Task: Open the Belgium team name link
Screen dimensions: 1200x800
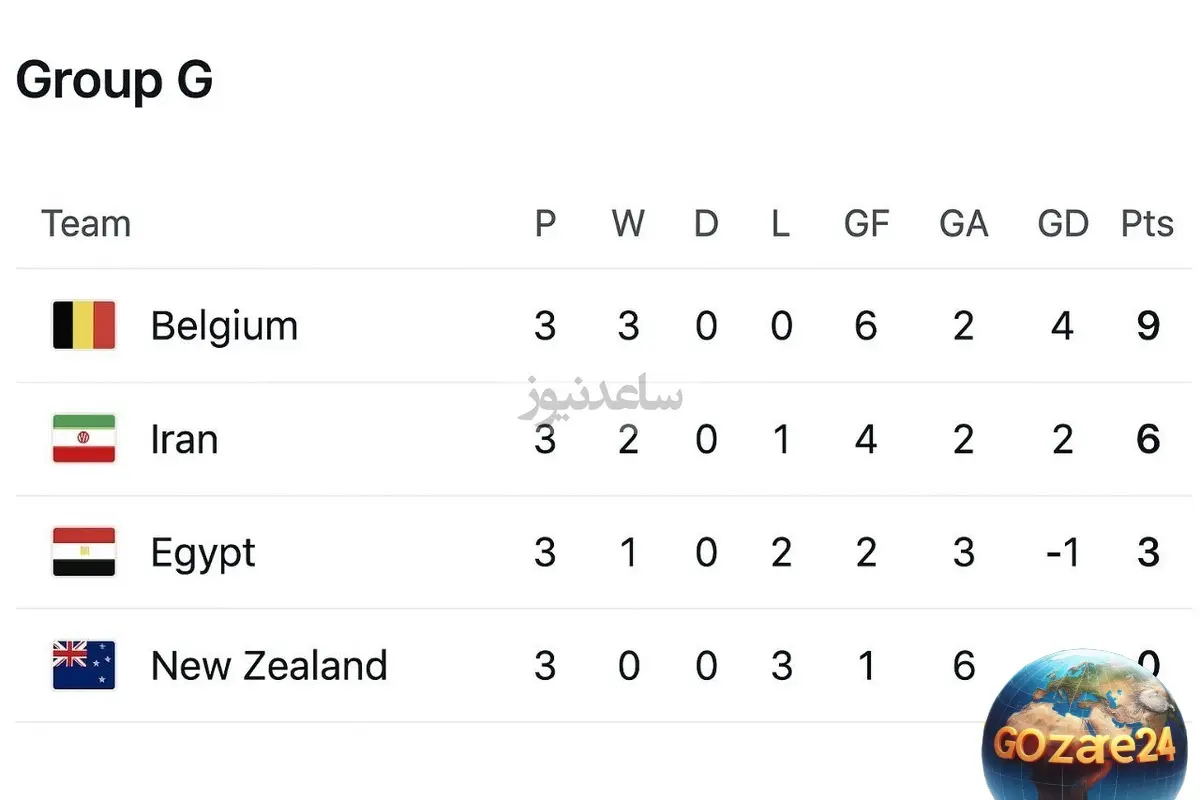Action: coord(224,326)
